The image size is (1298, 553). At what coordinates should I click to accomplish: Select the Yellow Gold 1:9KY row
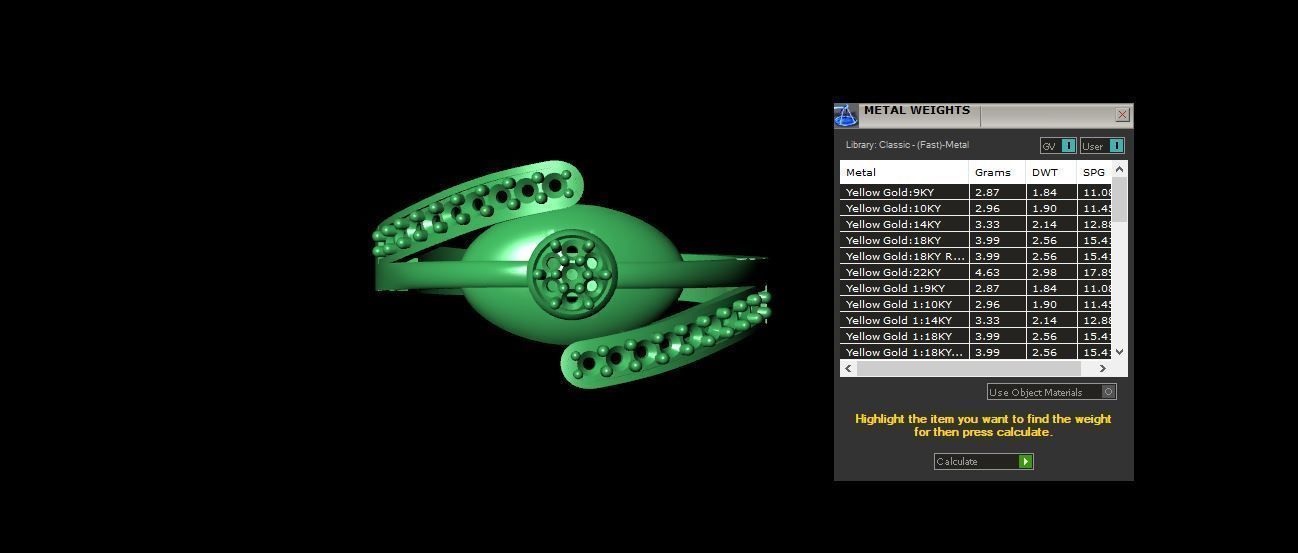976,288
